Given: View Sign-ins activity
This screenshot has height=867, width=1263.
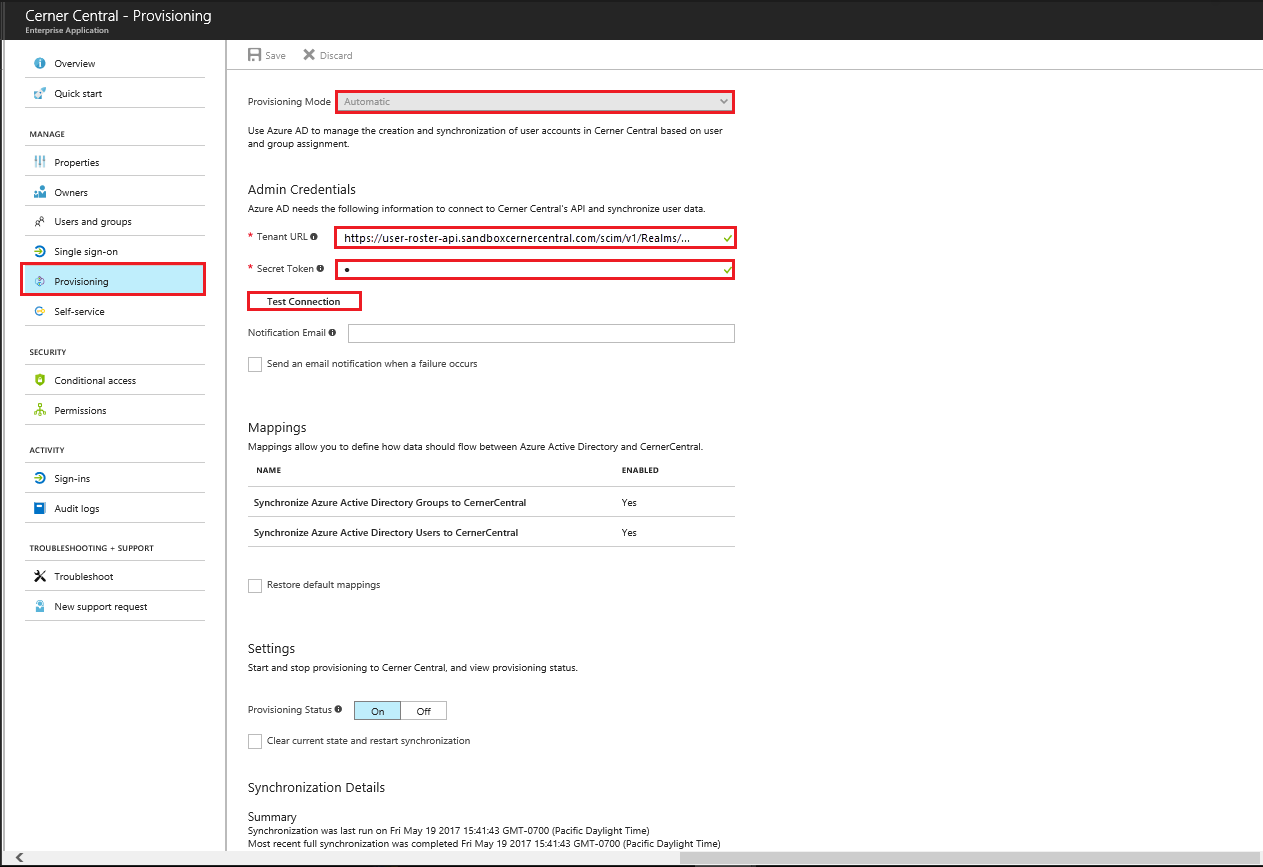Looking at the screenshot, I should [x=115, y=478].
